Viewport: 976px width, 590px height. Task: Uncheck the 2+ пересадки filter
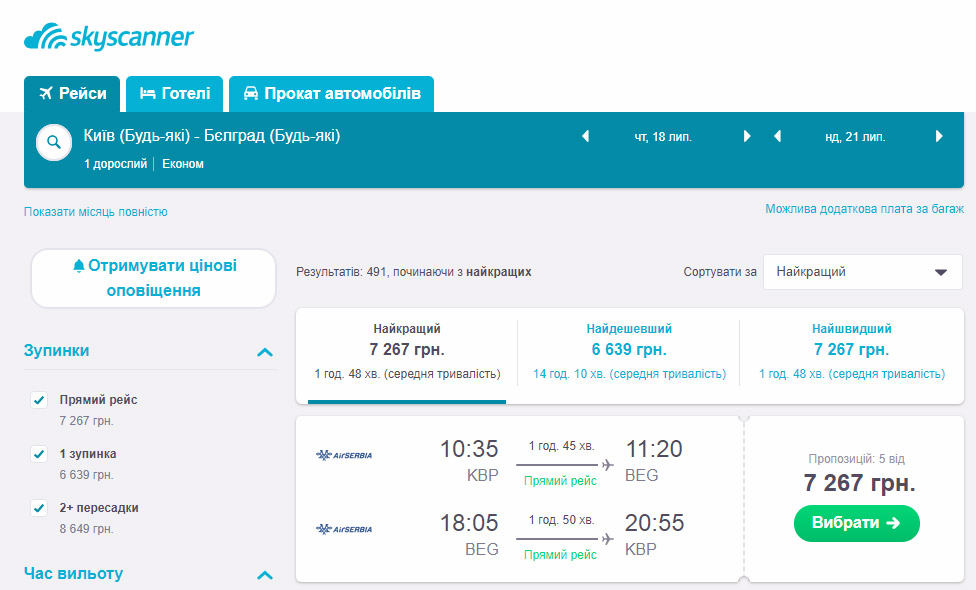pos(39,508)
